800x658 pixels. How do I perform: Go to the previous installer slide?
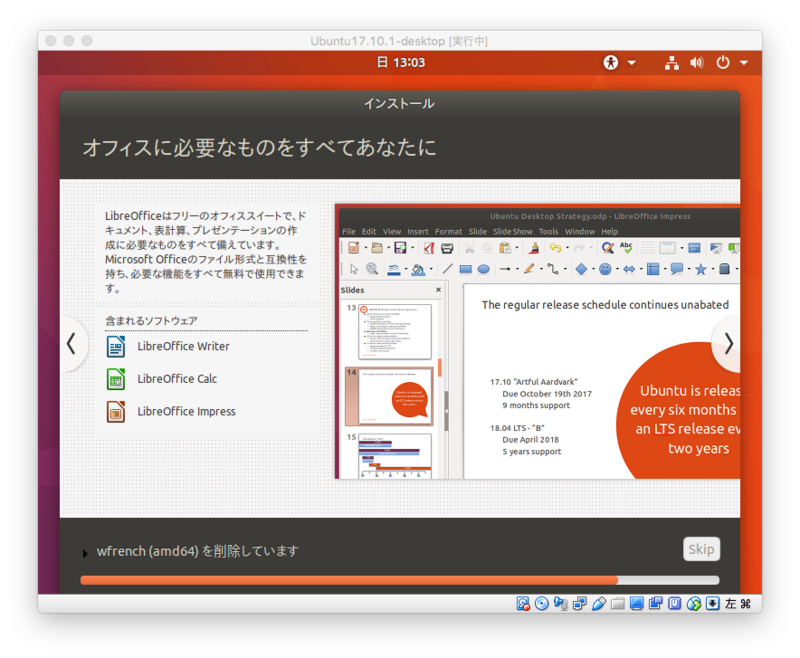point(72,344)
